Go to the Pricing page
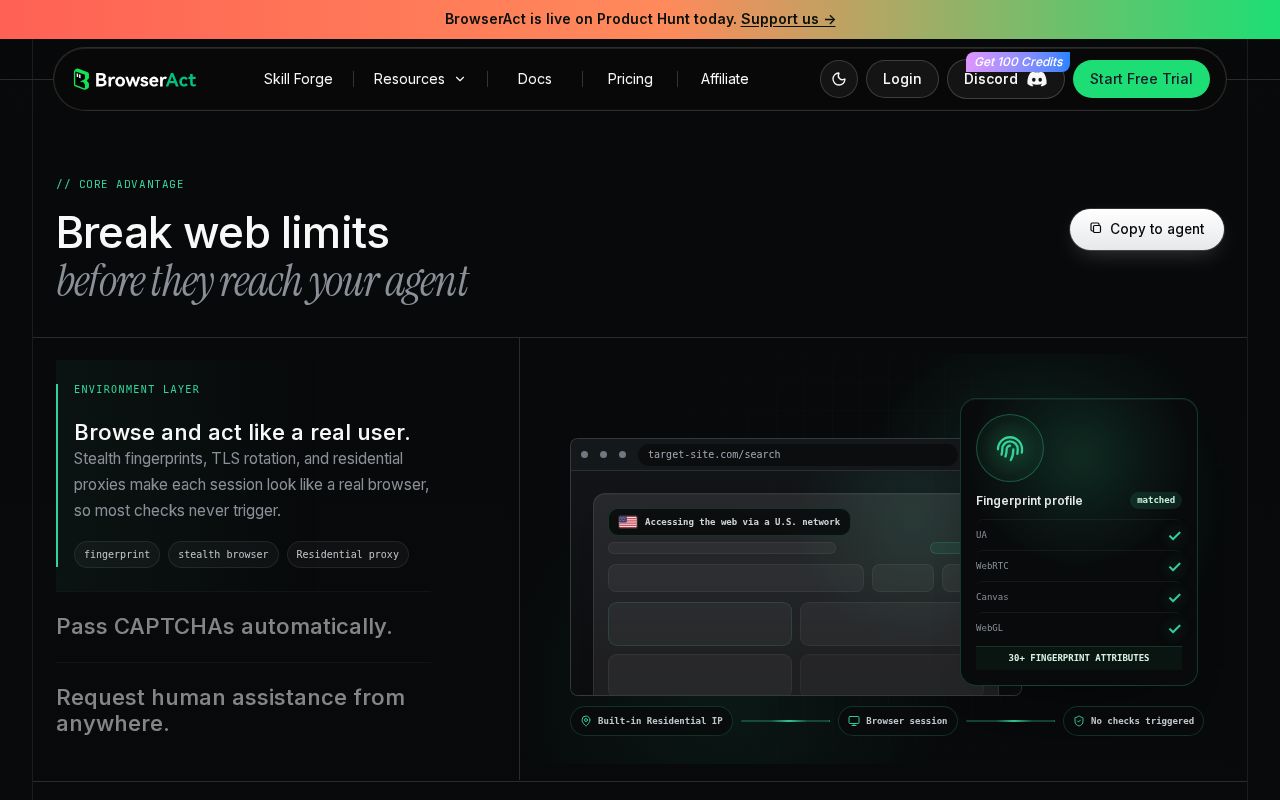Viewport: 1280px width, 800px height. [630, 79]
